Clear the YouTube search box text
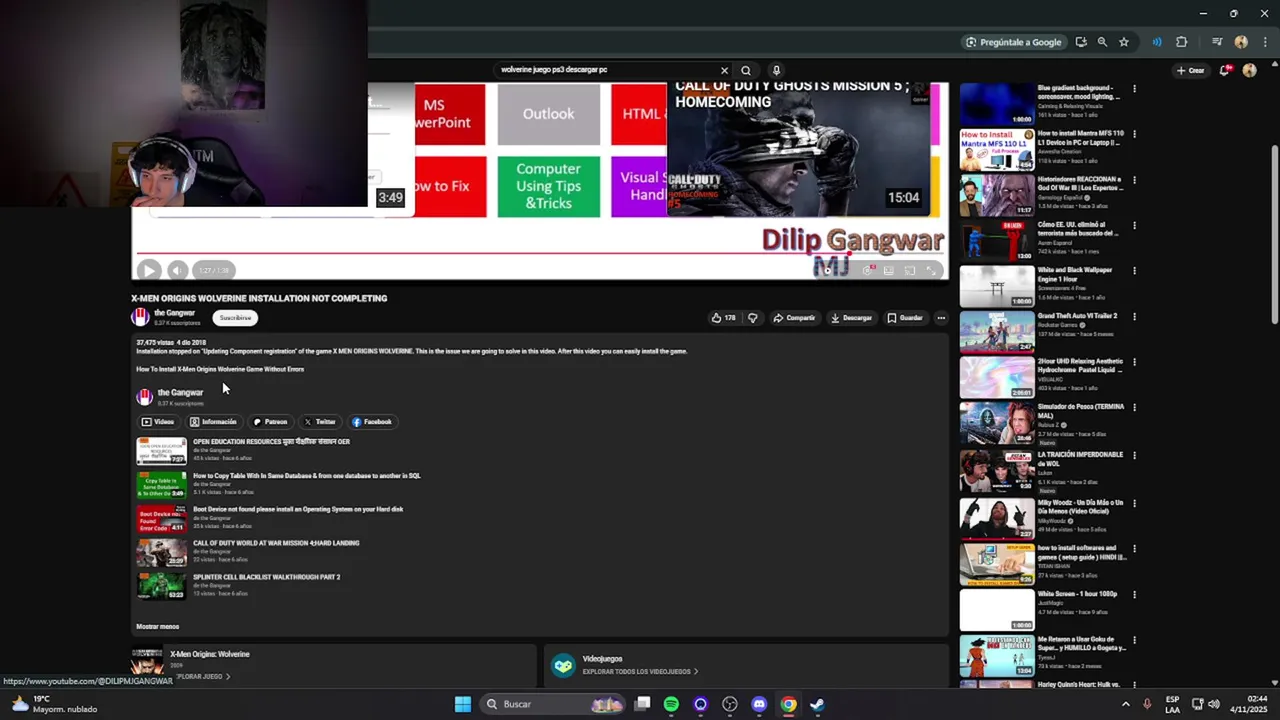The width and height of the screenshot is (1280, 720). coord(724,70)
